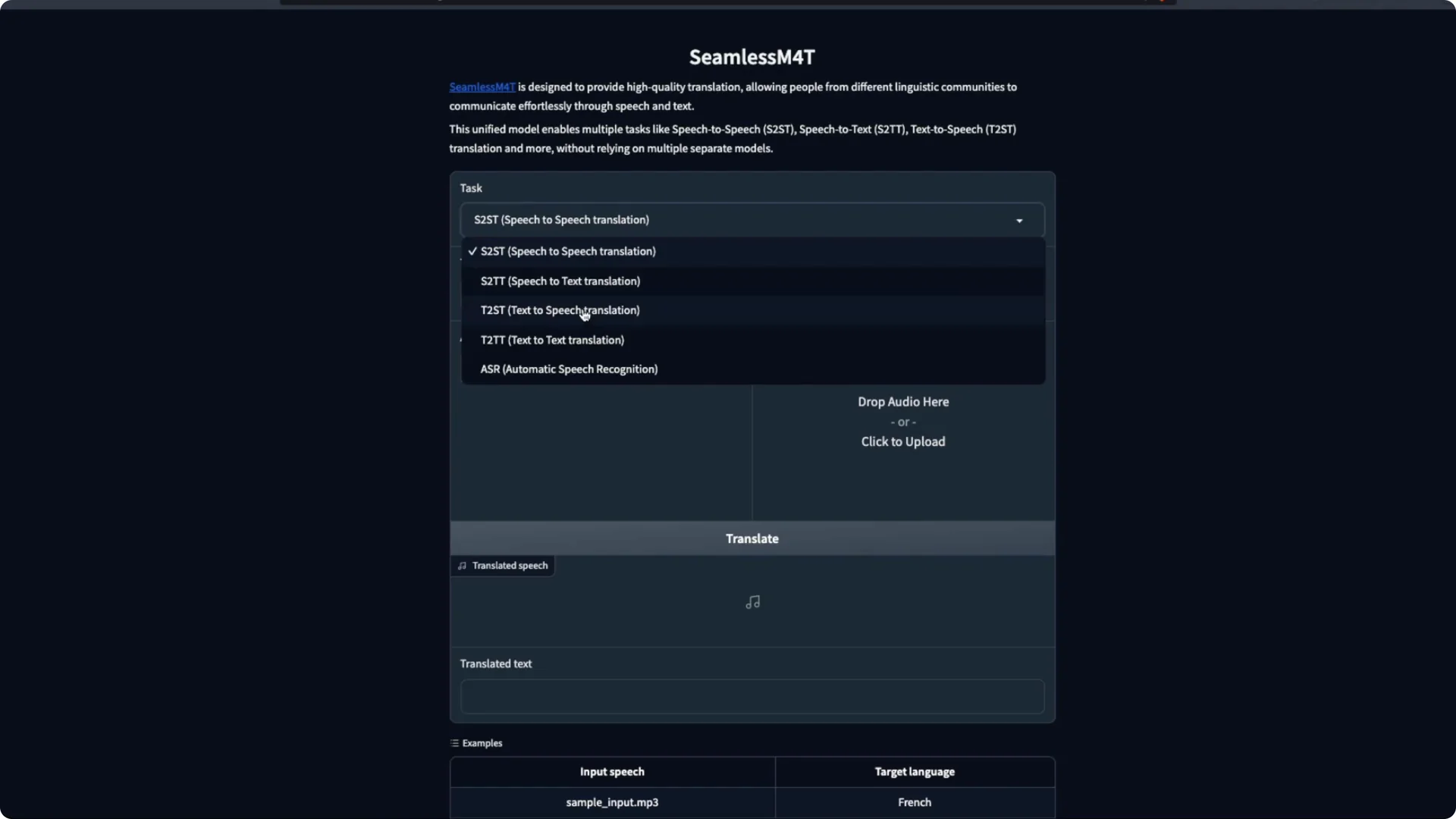Click inside the Translated text field

[752, 696]
